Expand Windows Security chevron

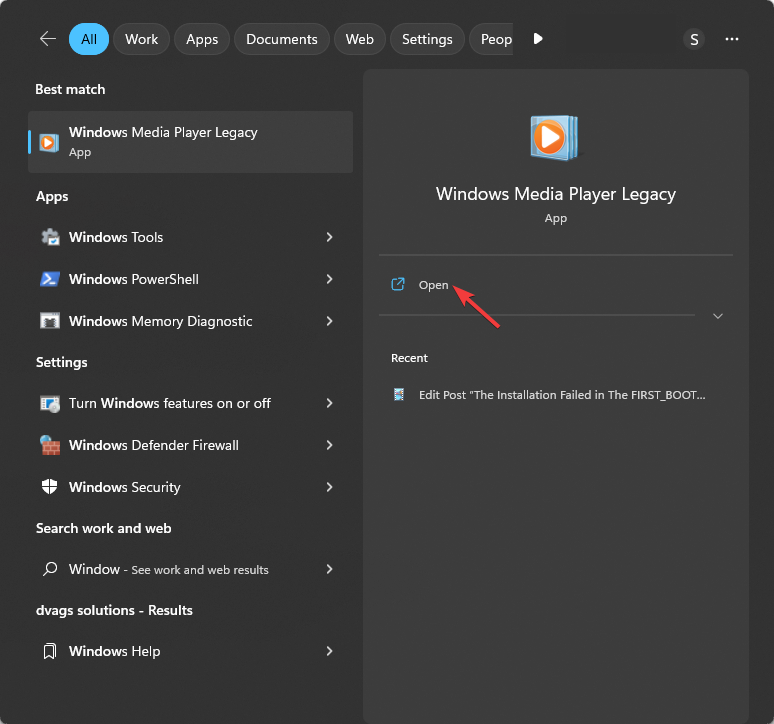click(329, 487)
